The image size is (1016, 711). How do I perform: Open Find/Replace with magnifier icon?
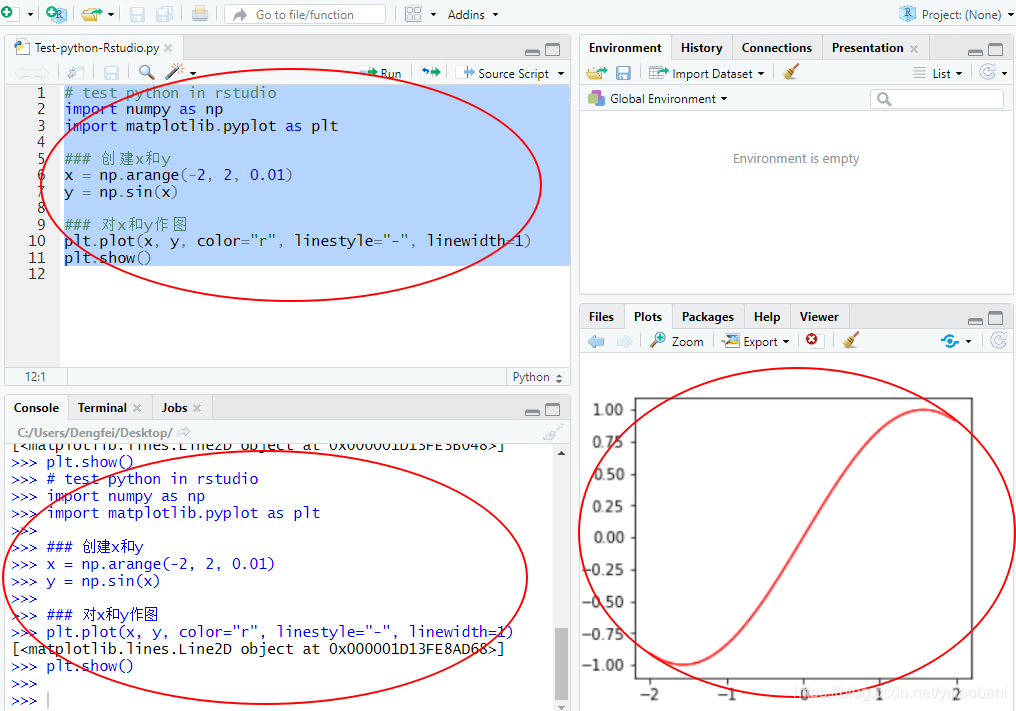point(147,73)
